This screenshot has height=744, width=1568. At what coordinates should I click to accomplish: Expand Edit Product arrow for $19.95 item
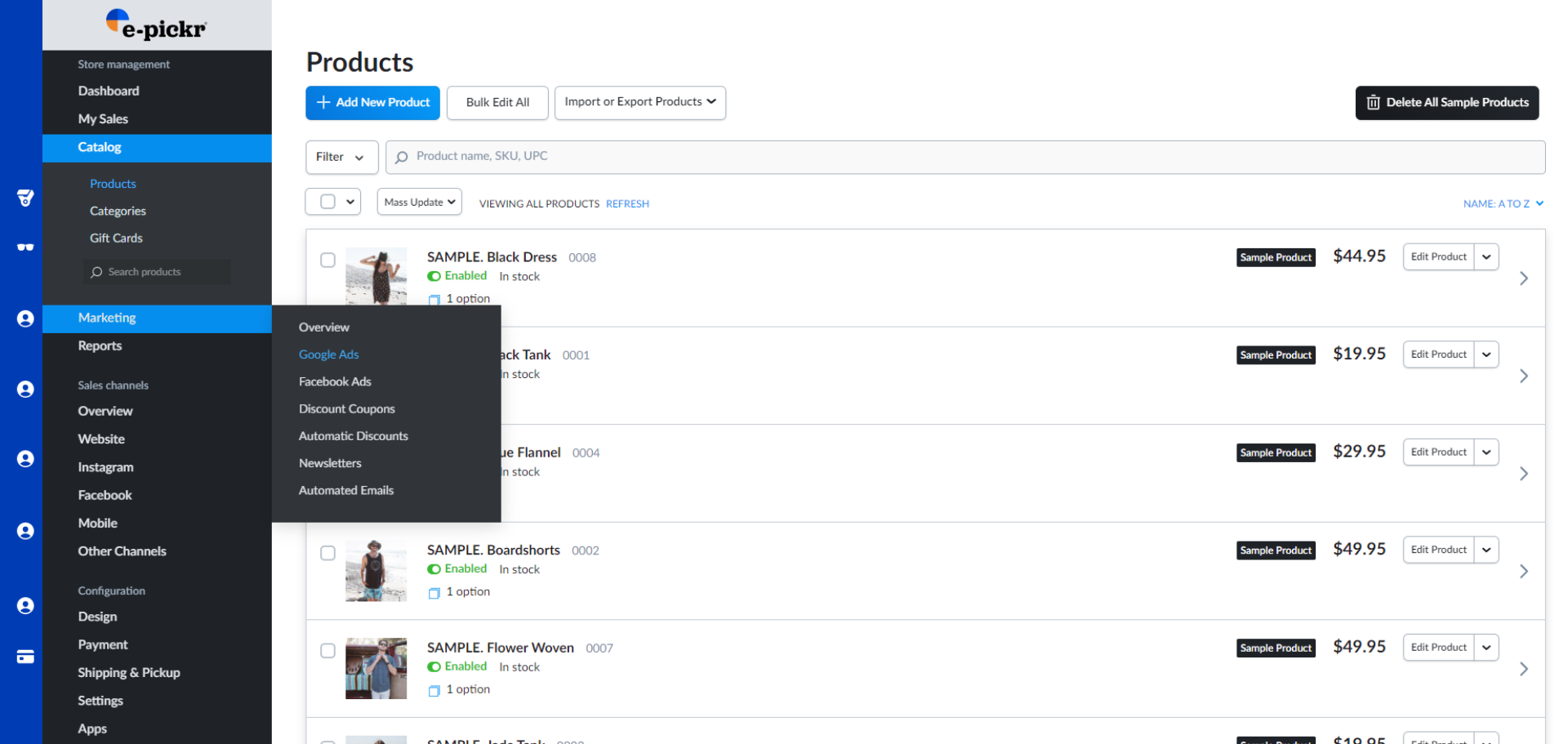[x=1486, y=354]
